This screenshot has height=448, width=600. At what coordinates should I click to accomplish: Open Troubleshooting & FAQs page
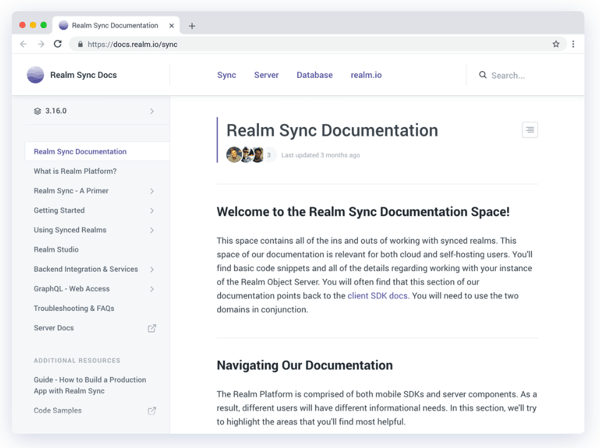pos(74,308)
